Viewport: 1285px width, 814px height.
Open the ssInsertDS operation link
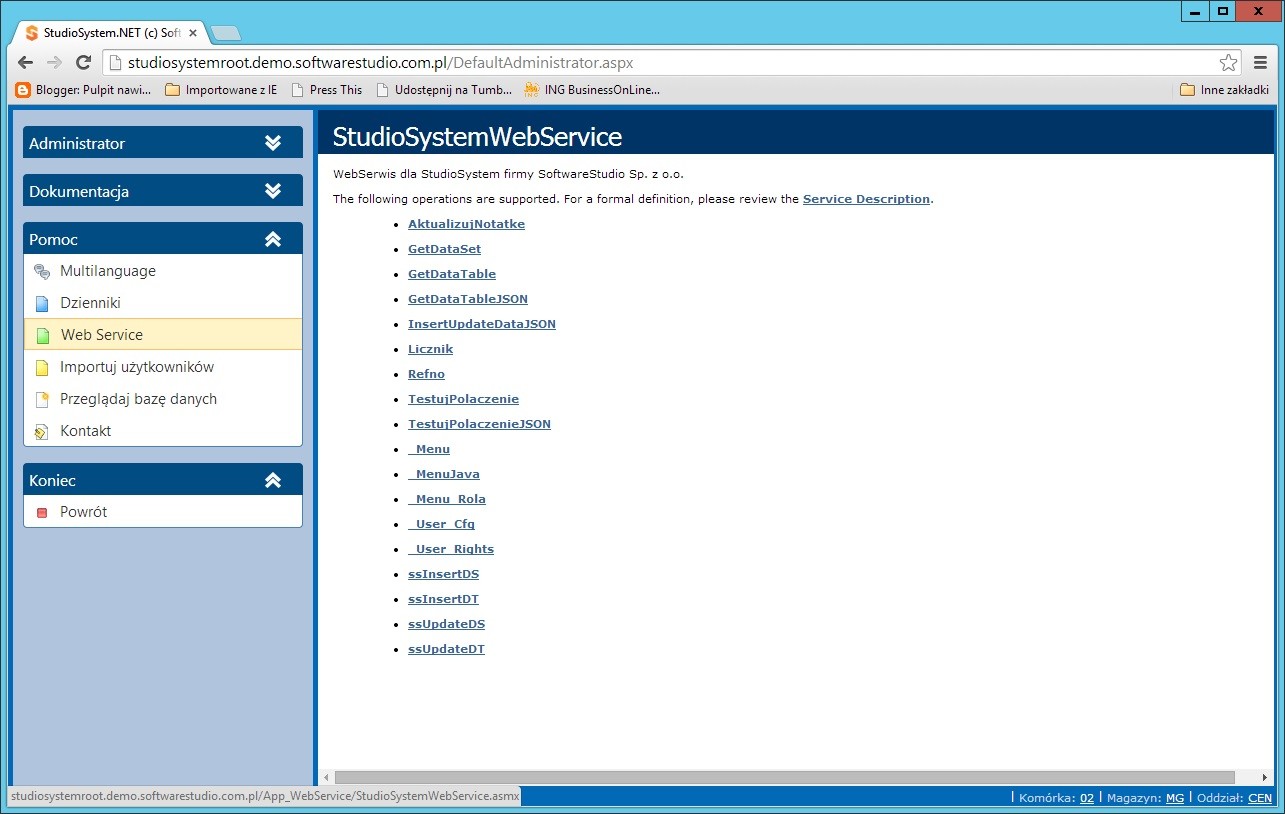click(443, 574)
